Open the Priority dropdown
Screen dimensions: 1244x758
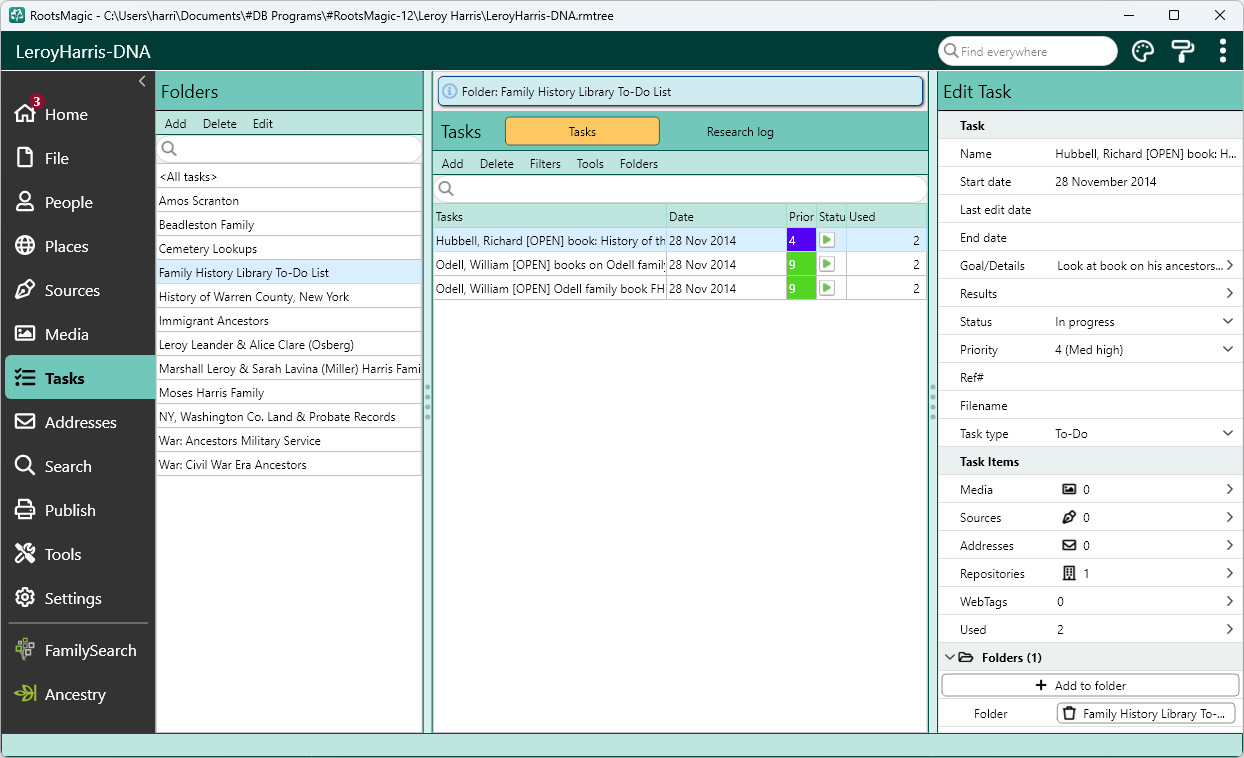(x=1228, y=350)
